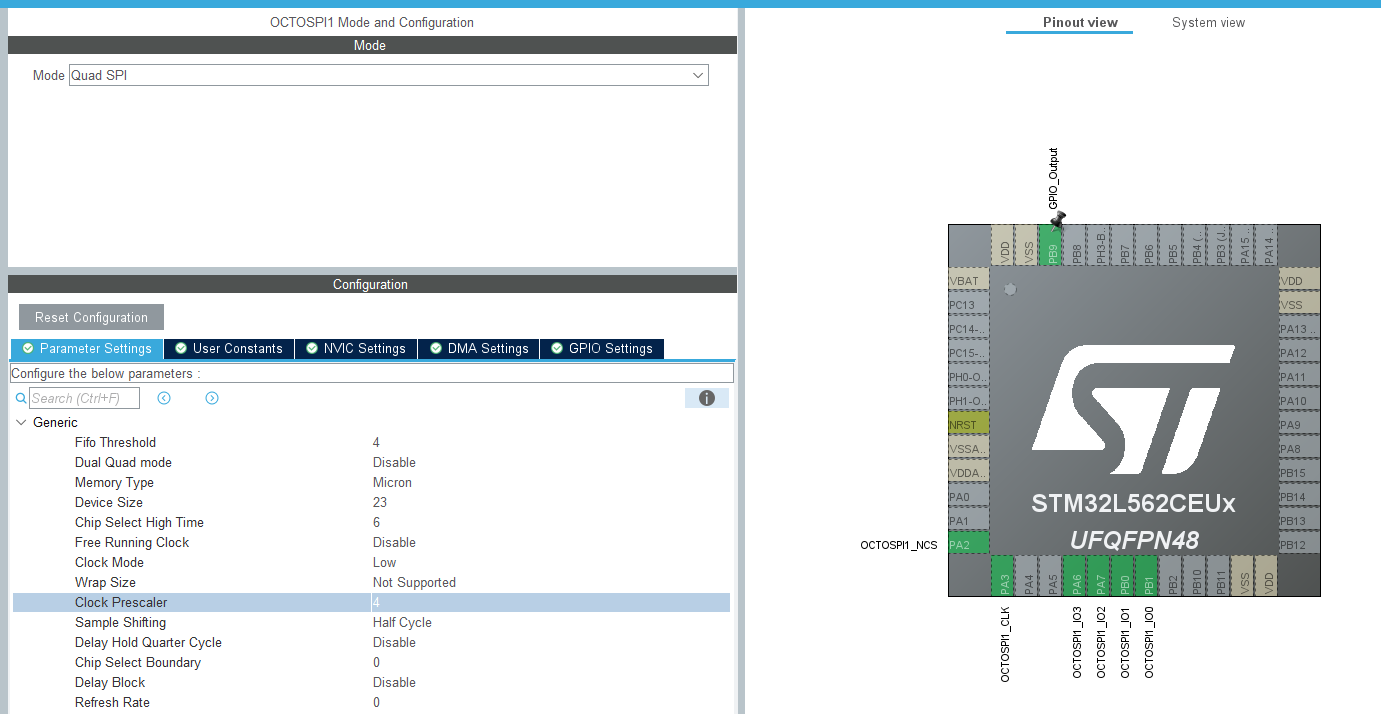Image resolution: width=1381 pixels, height=714 pixels.
Task: Click the pushpin on pin PB9
Action: coord(1057,219)
